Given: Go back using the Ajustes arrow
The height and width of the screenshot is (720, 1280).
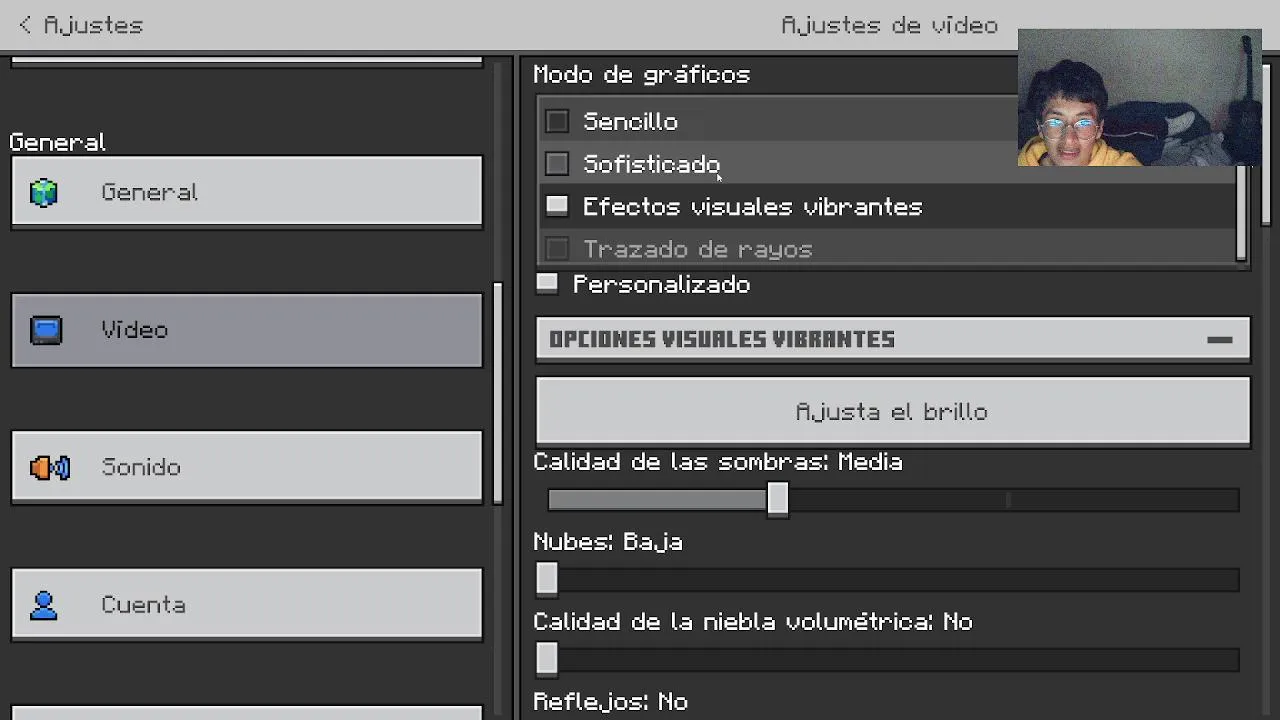Looking at the screenshot, I should point(25,25).
